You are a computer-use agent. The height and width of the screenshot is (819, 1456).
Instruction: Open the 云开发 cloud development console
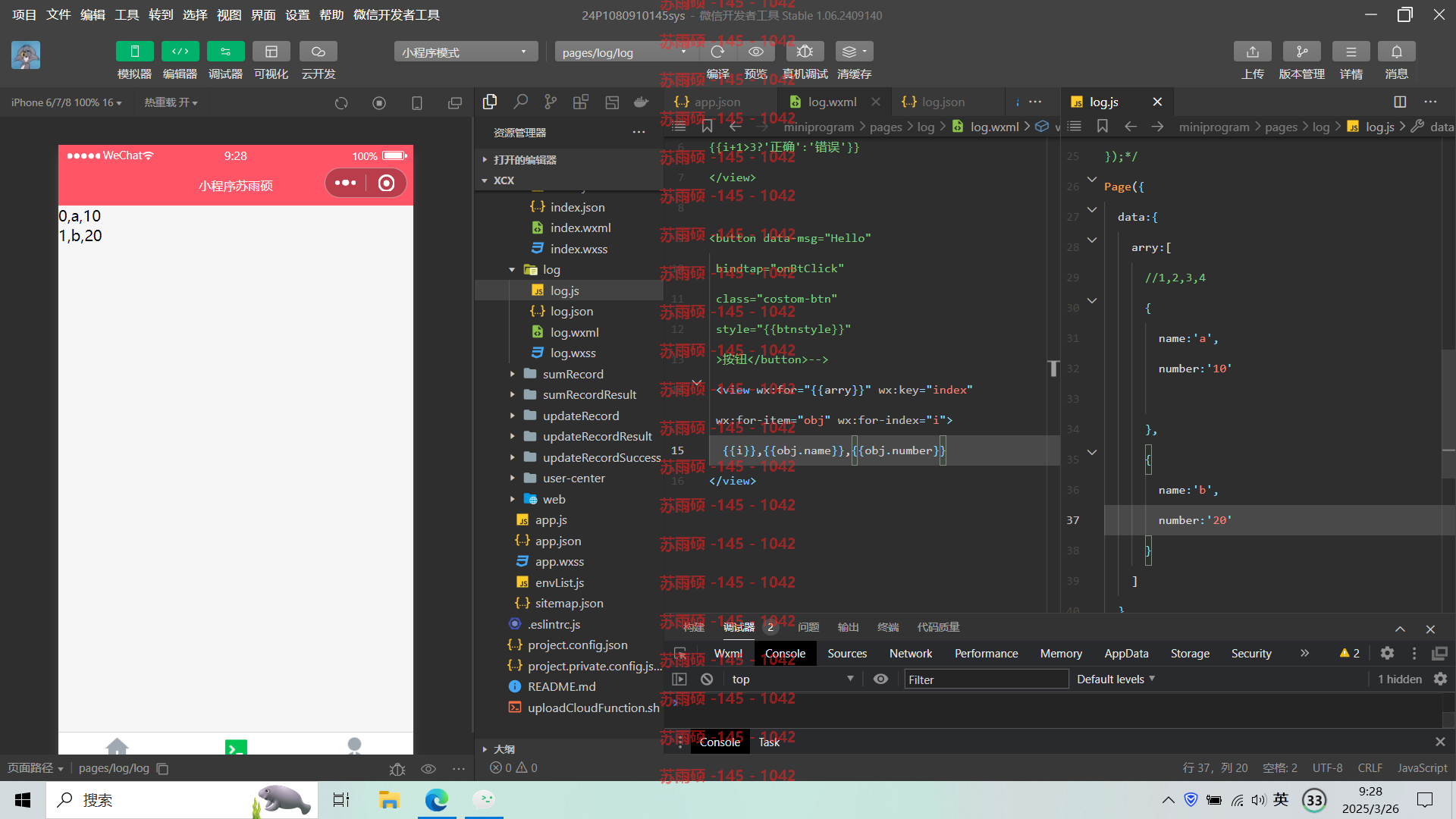pos(318,52)
